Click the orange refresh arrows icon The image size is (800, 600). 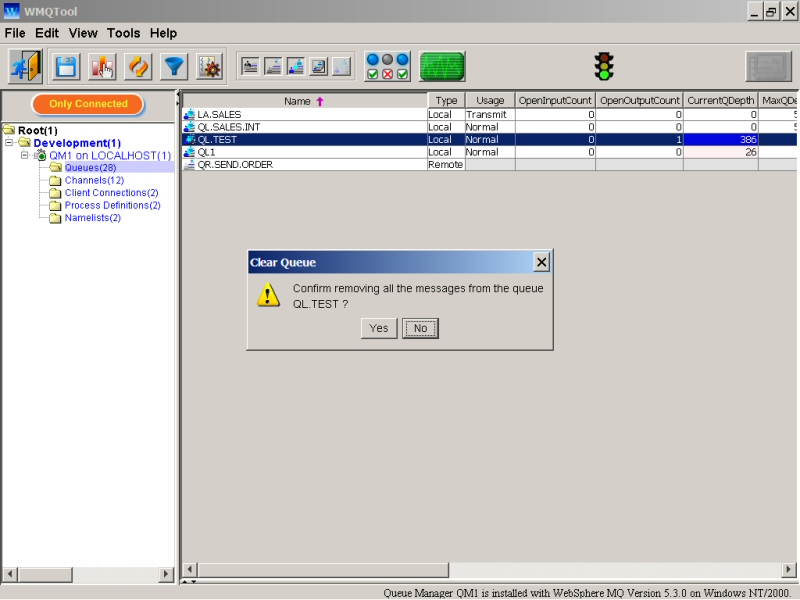coord(138,67)
